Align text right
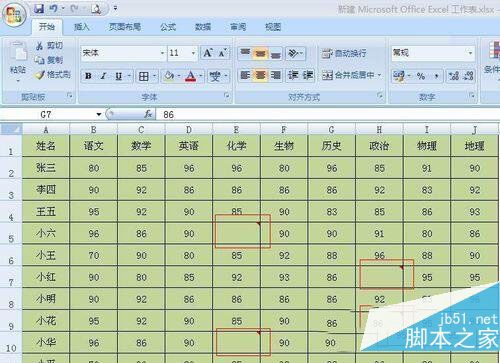 pos(275,75)
